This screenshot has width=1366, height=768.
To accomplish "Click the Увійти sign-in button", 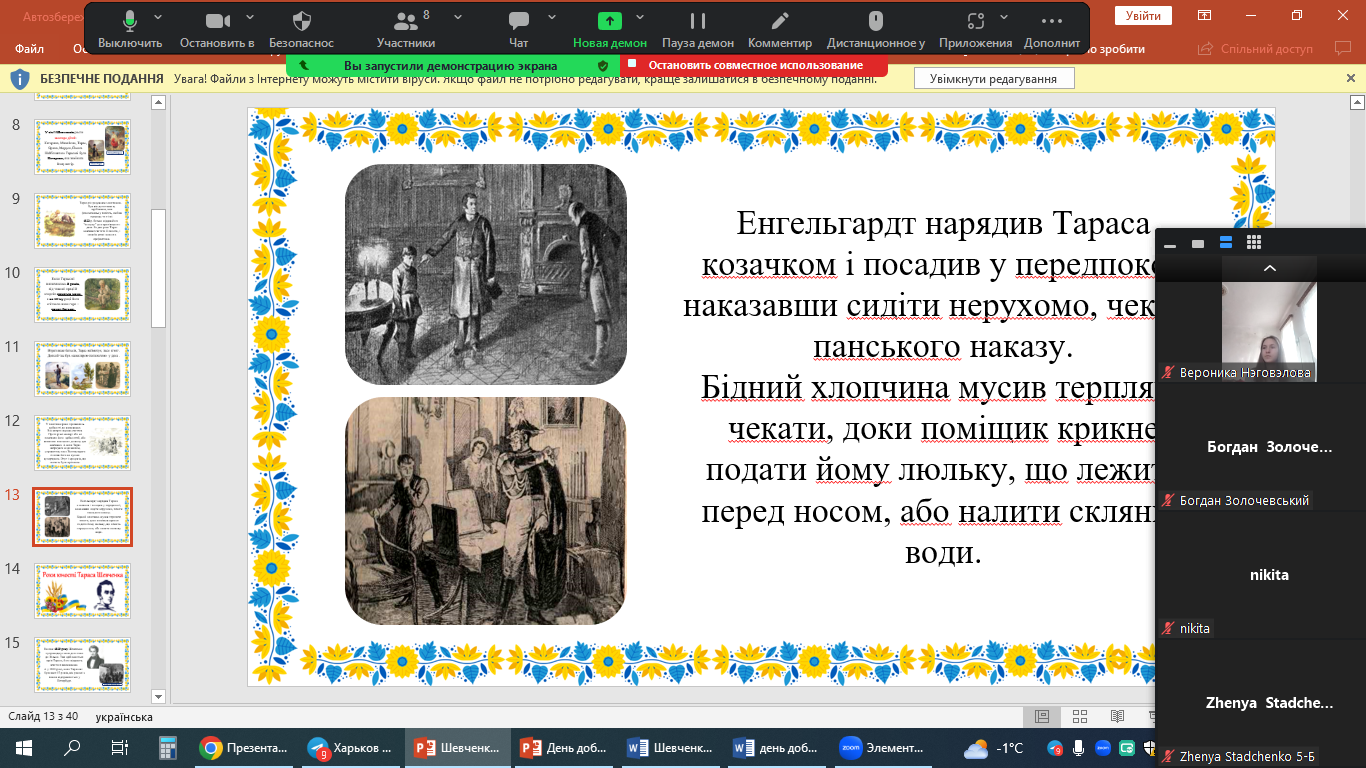I will 1143,16.
